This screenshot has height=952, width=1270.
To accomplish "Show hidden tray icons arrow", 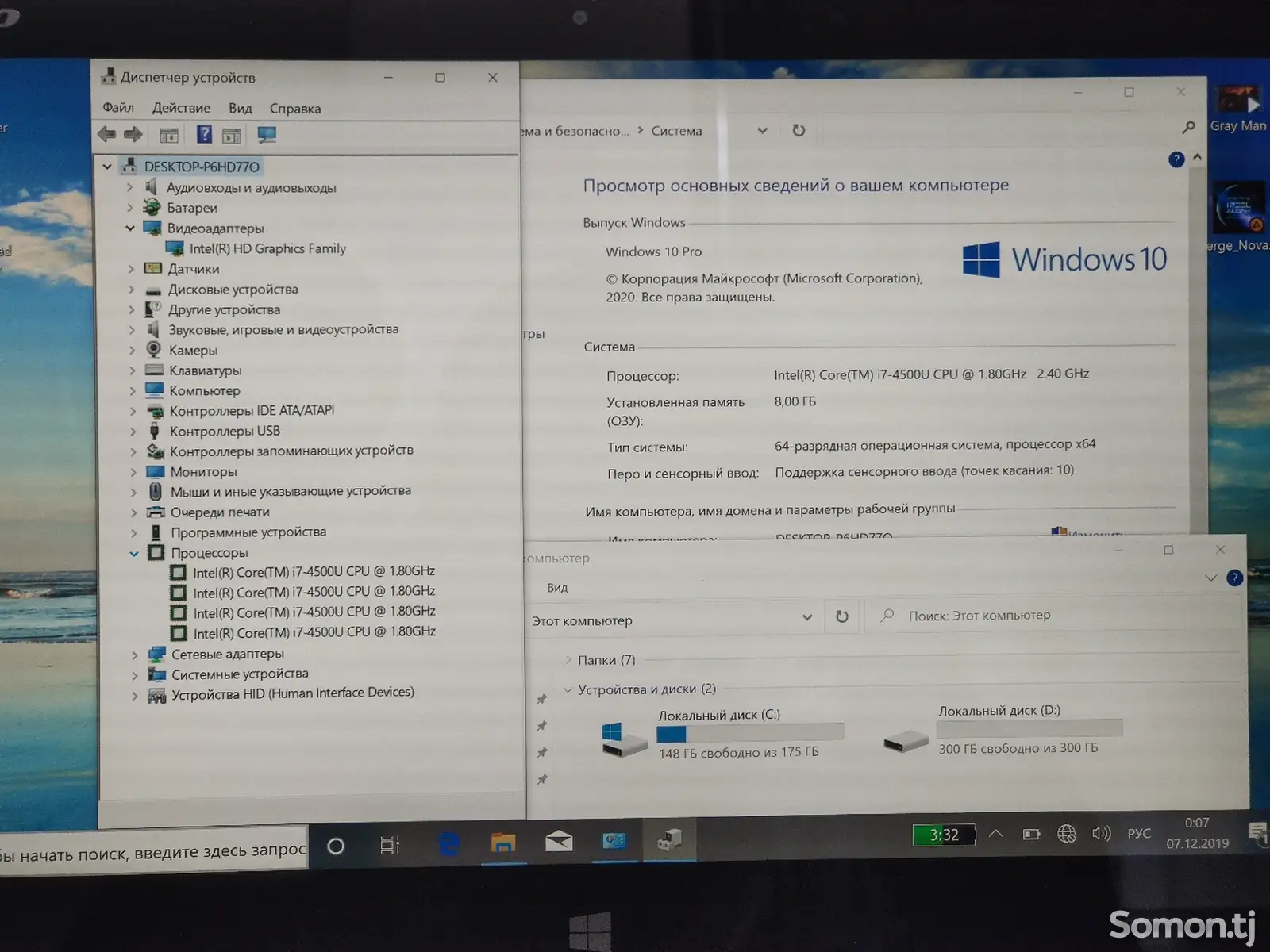I will click(x=995, y=834).
